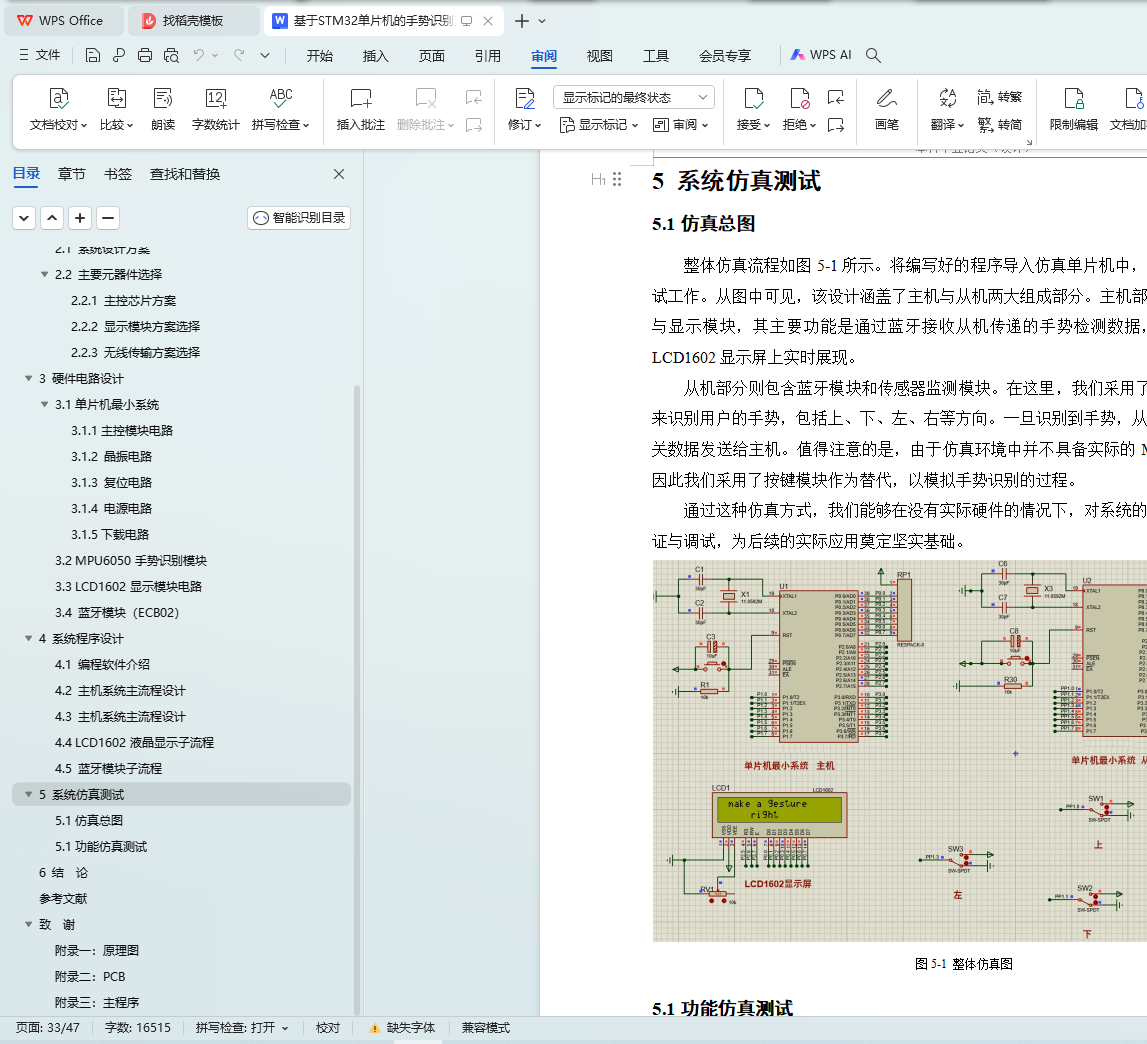Click the export to PDF icon
Image resolution: width=1147 pixels, height=1044 pixels.
(x=119, y=56)
